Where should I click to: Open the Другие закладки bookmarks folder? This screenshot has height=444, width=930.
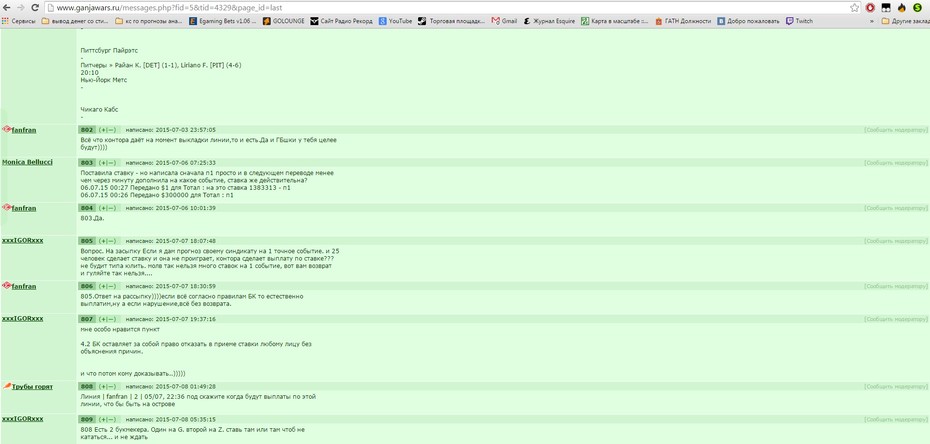click(x=905, y=21)
